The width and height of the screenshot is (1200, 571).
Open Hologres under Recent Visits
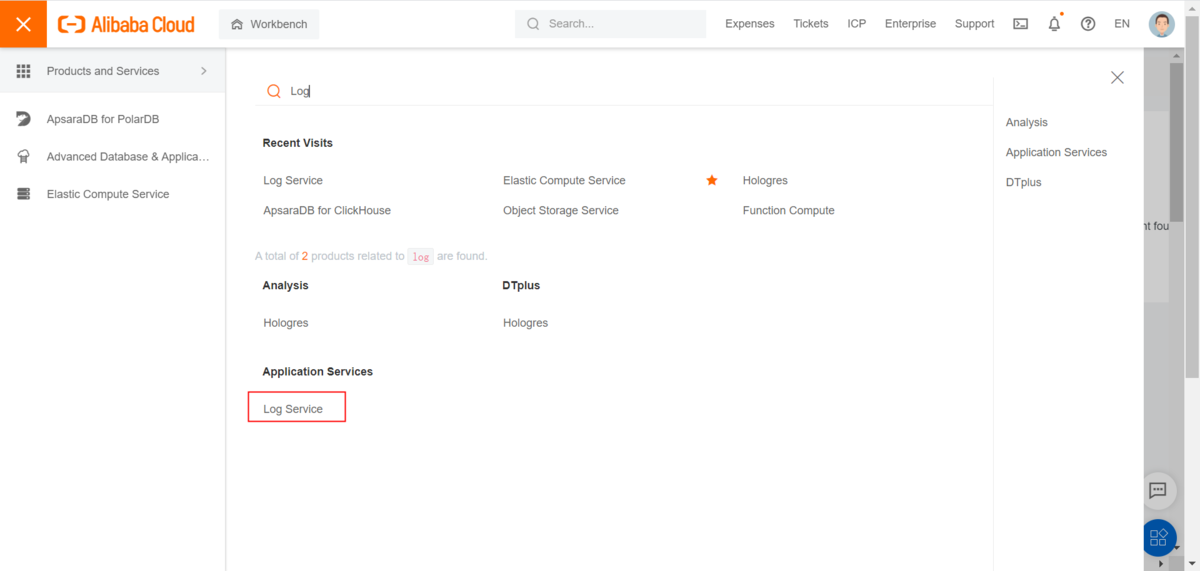pos(765,181)
